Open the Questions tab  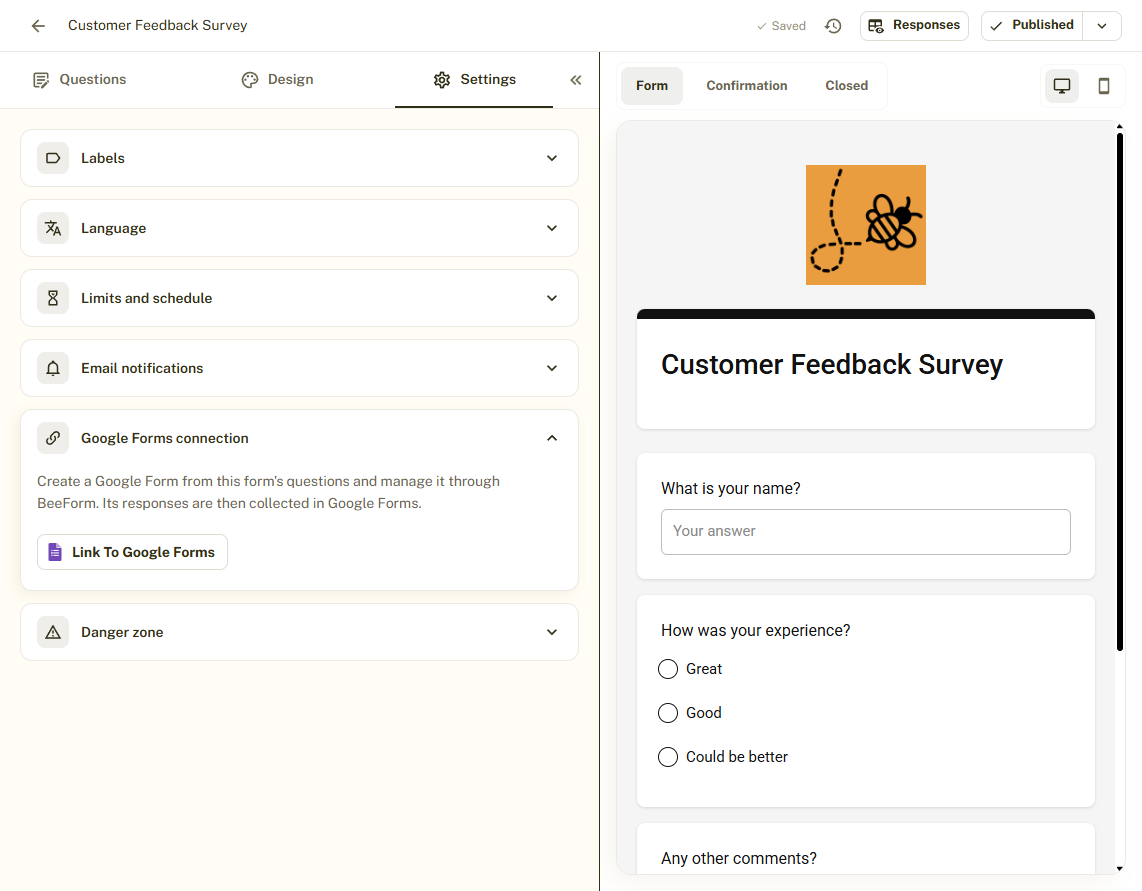pos(79,79)
